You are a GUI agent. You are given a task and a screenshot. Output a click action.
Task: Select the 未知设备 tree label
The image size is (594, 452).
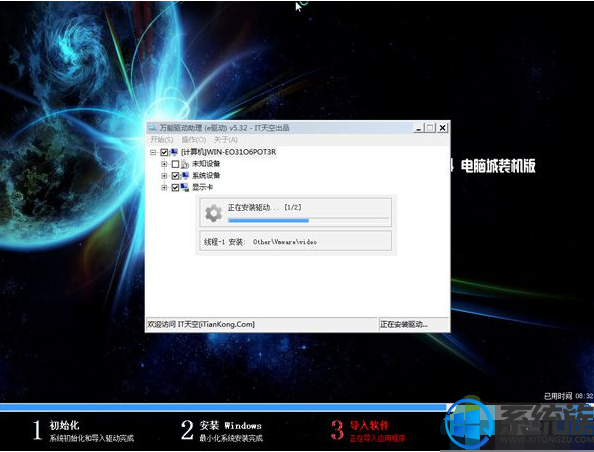coord(206,164)
